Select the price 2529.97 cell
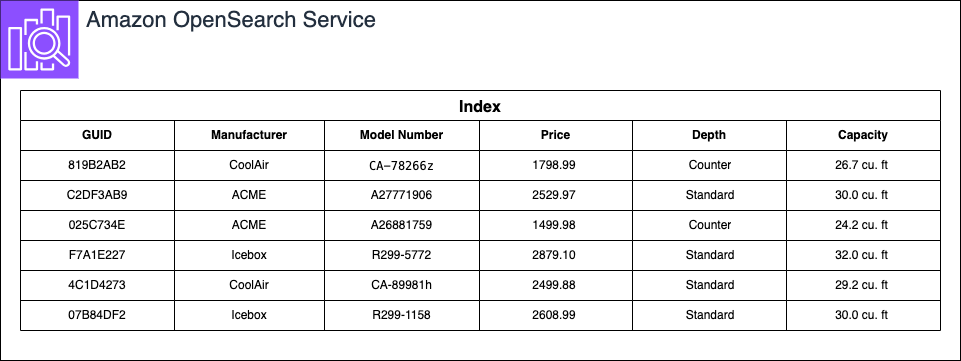Viewport: 961px width, 361px height. pos(555,196)
